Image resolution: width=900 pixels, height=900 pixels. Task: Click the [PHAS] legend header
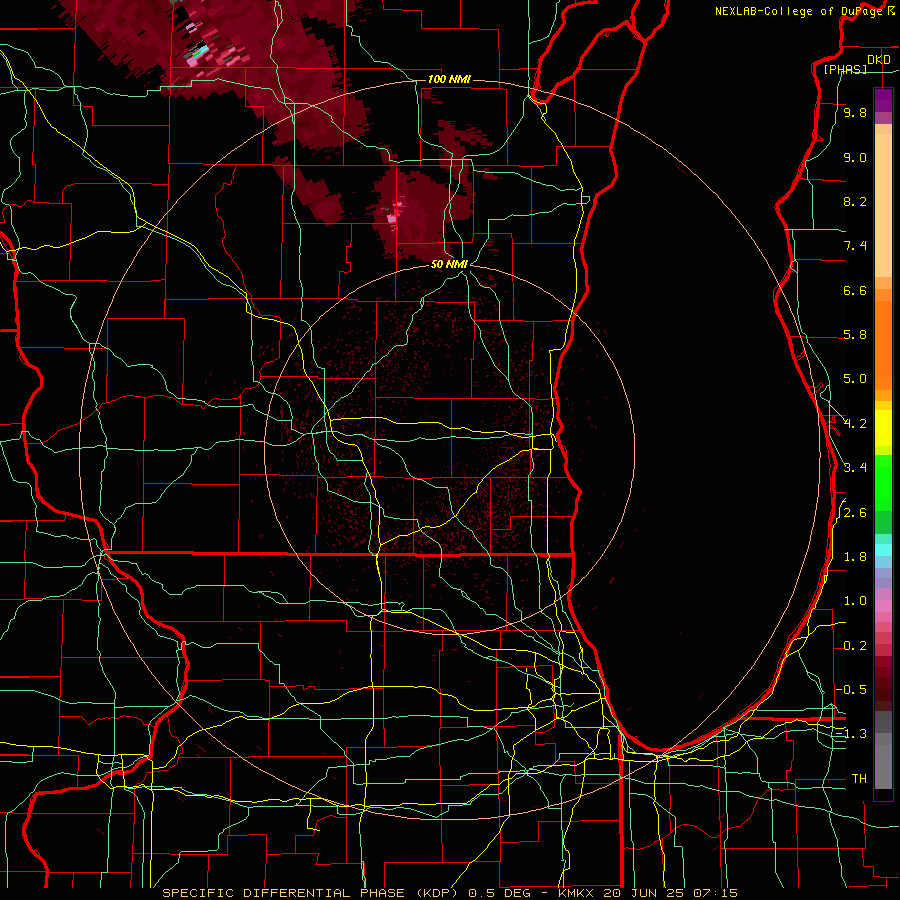(845, 69)
